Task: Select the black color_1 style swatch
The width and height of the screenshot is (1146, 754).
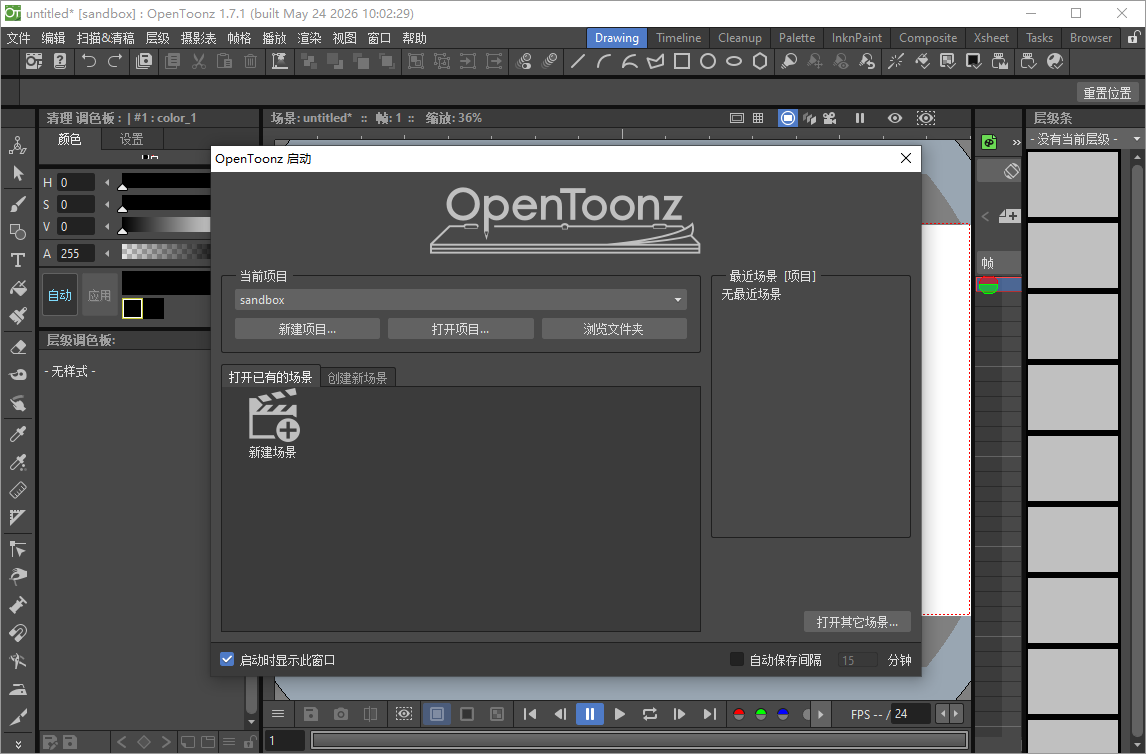Action: (x=132, y=308)
